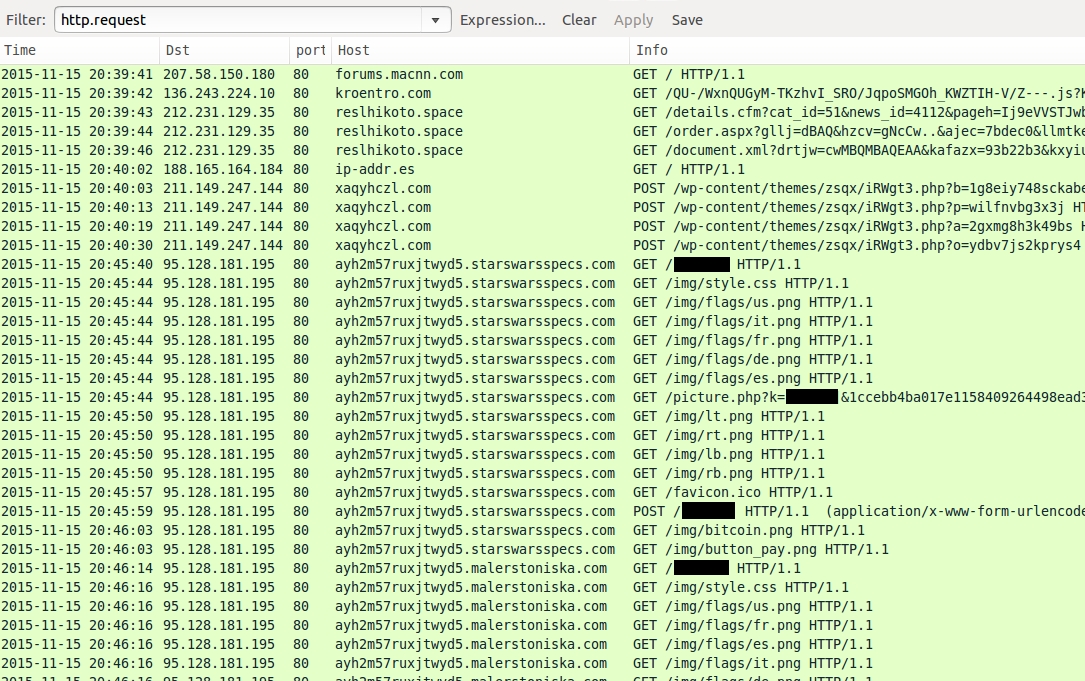This screenshot has height=681, width=1085.
Task: Sort by the Dst column header
Action: tap(224, 50)
